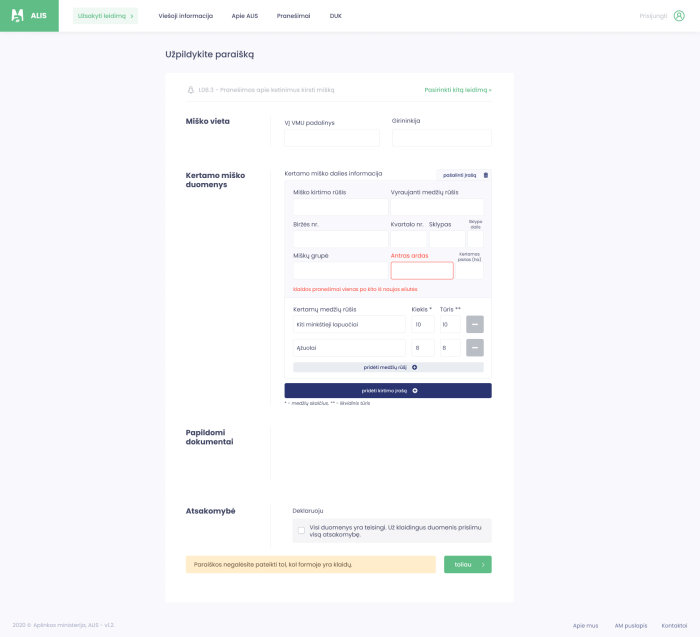Click the bell icon beside LDS.3 title
Viewport: 700px width, 637px height.
[x=191, y=90]
